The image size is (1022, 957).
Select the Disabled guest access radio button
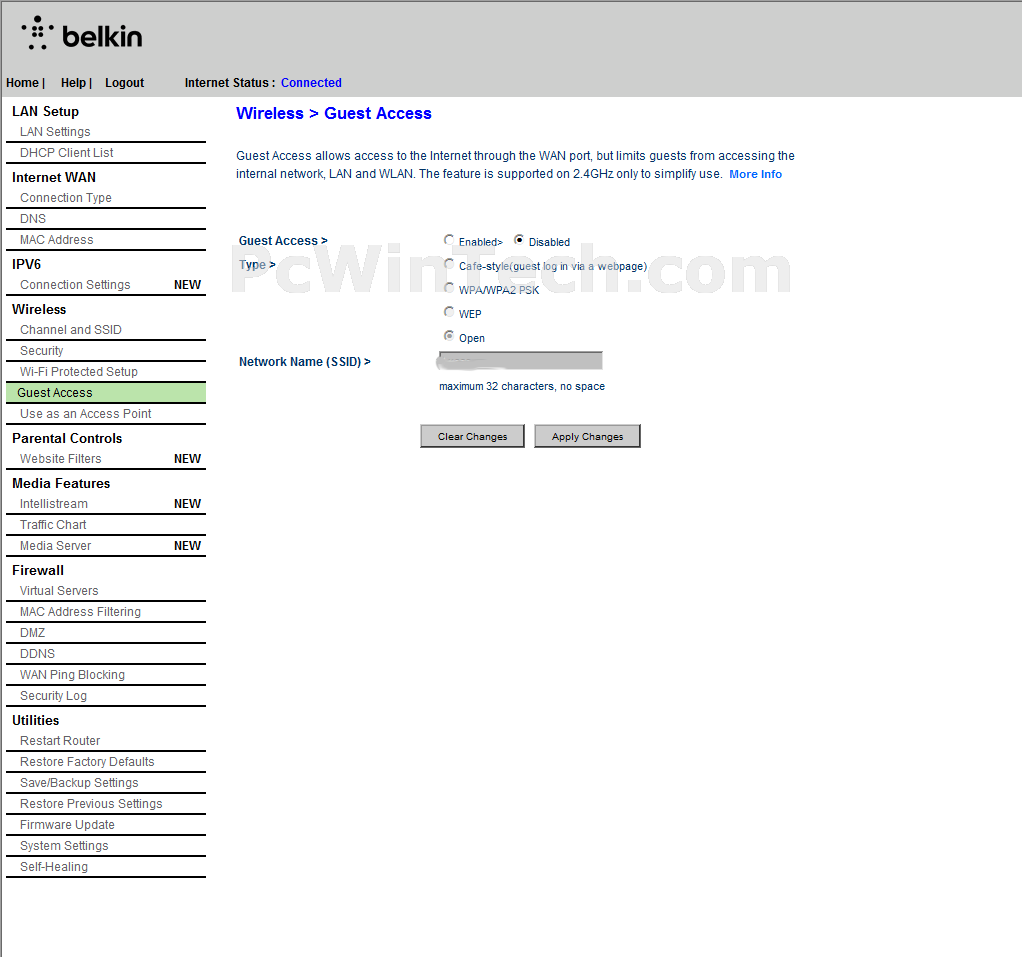519,240
